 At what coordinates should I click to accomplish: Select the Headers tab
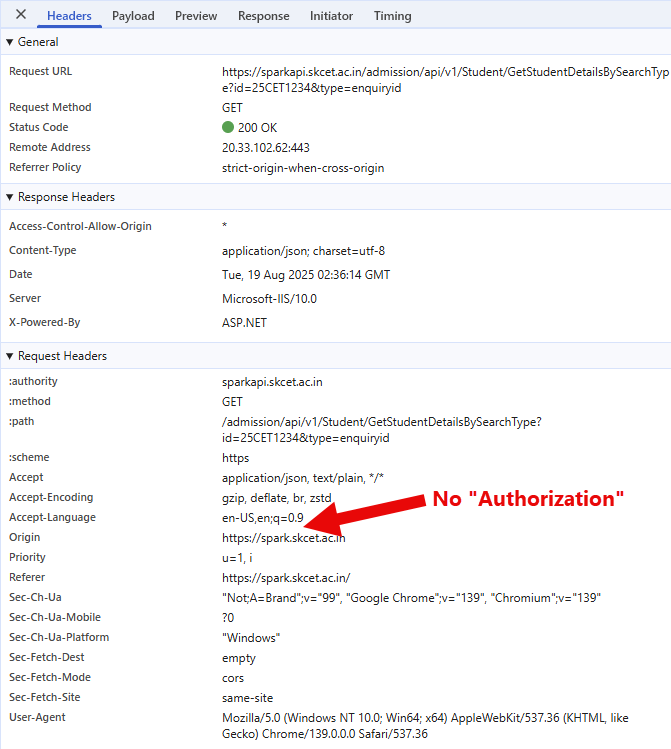point(69,16)
